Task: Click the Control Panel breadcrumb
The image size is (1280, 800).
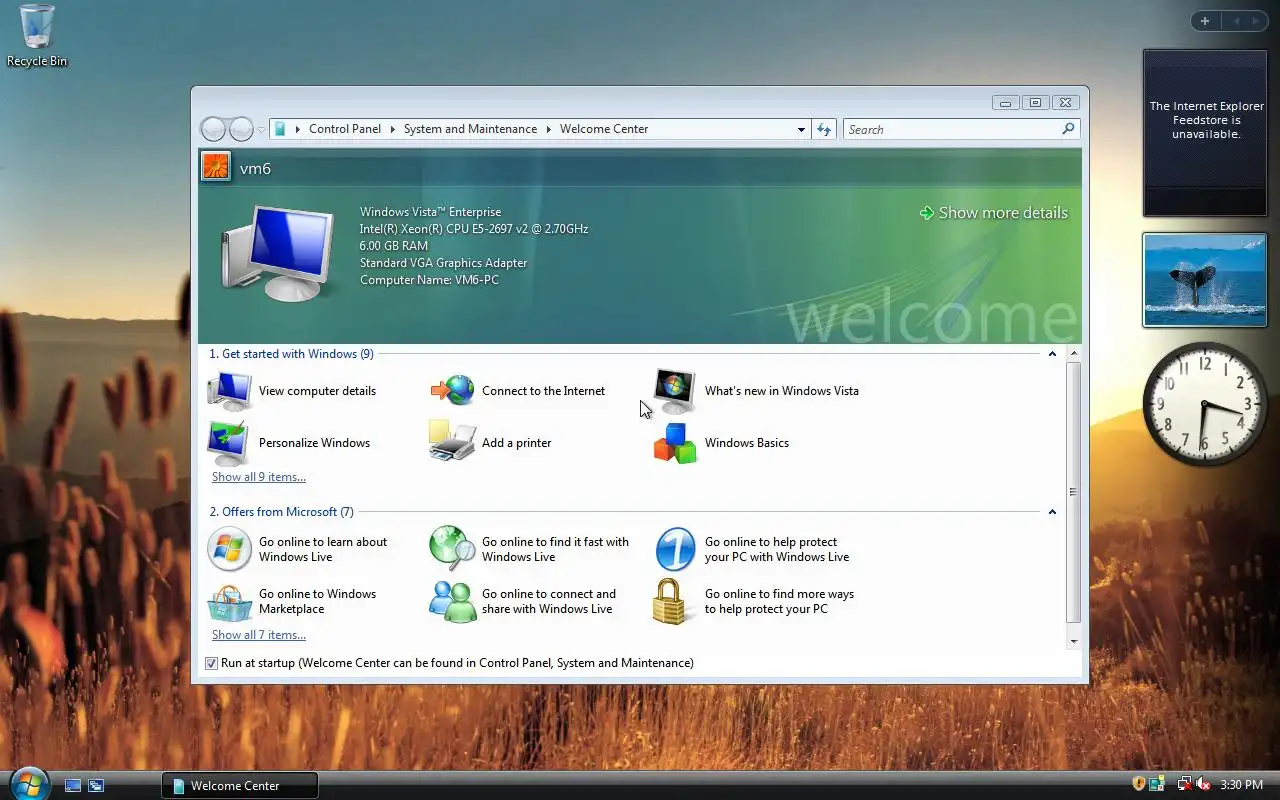Action: (345, 129)
